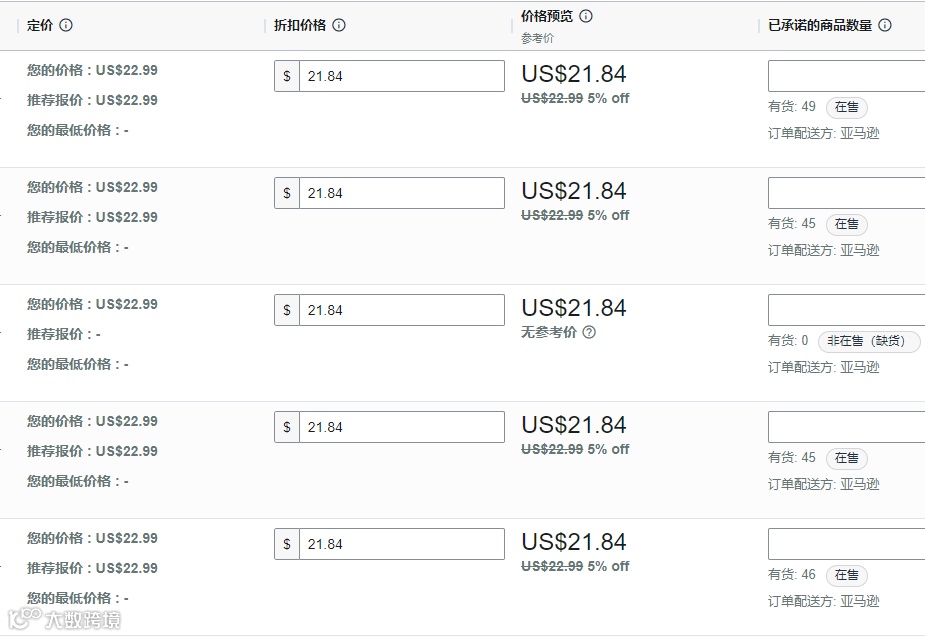Click the committed quantity field in third row
This screenshot has width=925, height=637.
pos(846,310)
